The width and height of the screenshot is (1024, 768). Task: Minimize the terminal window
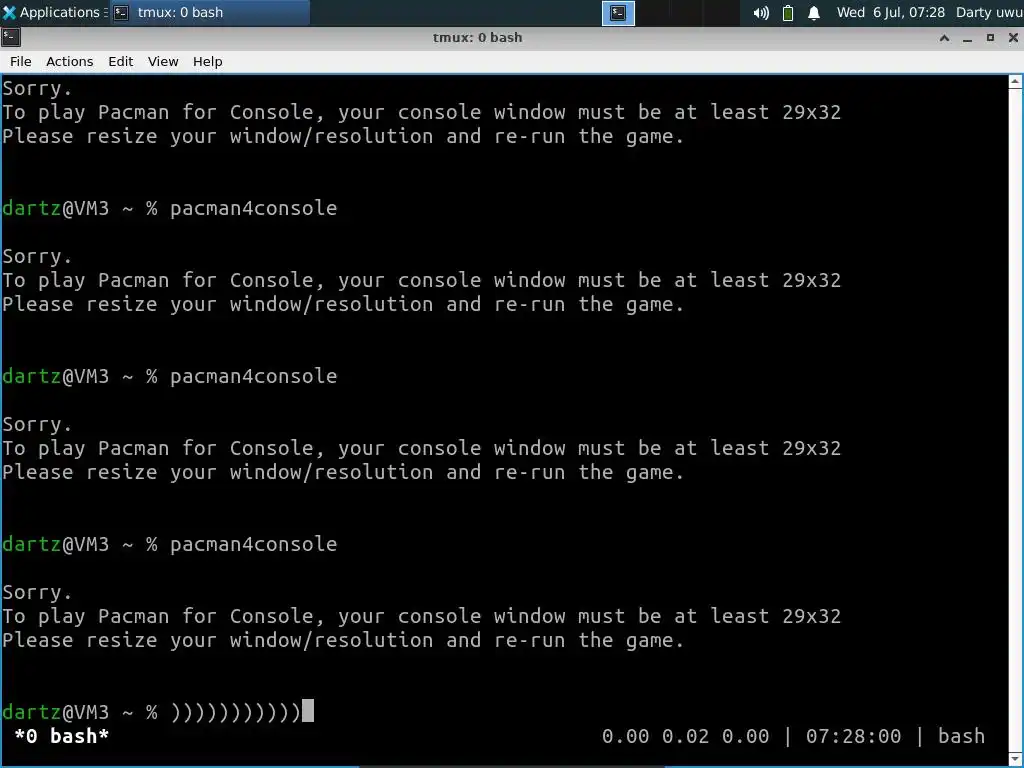click(967, 38)
